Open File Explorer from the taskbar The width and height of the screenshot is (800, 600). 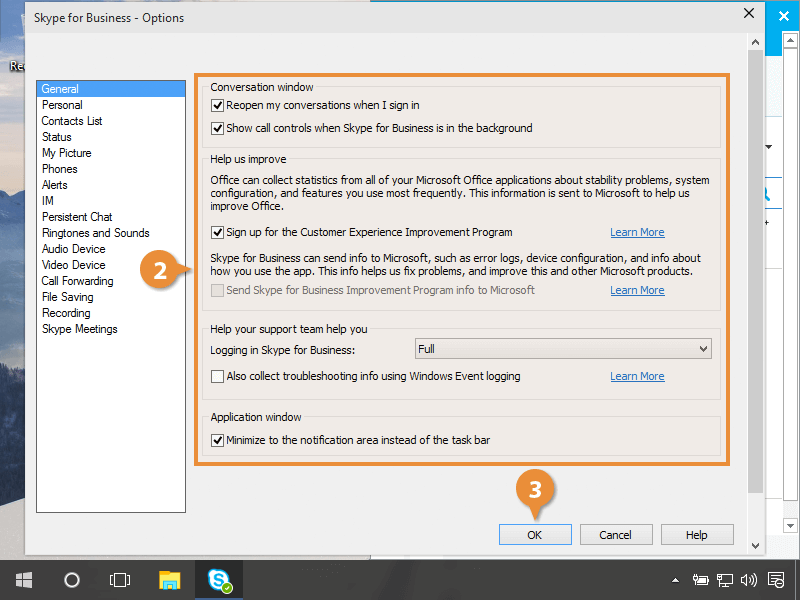tap(170, 580)
